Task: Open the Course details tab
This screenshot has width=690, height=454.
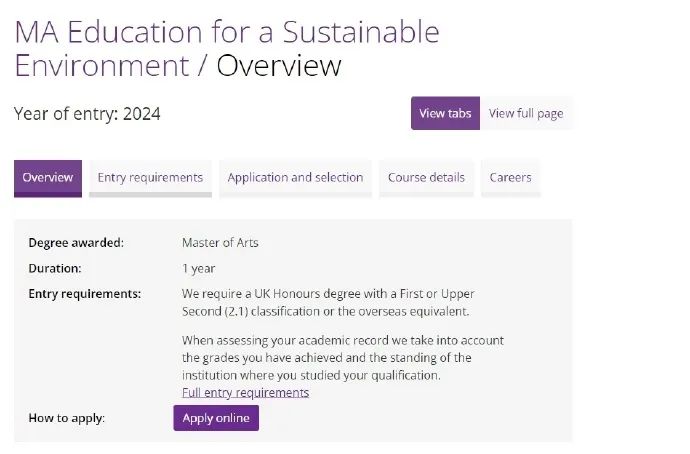Action: (426, 177)
